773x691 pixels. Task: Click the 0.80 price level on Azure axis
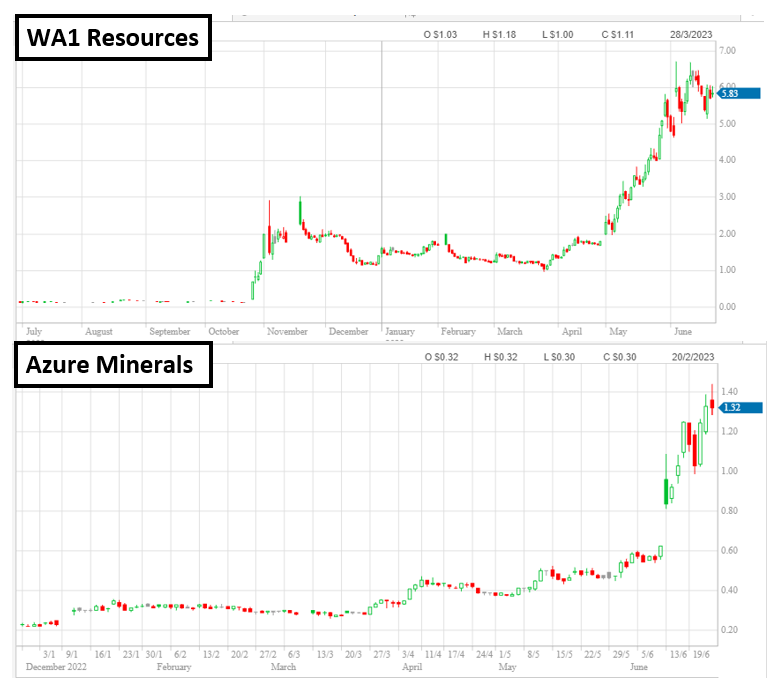point(729,511)
